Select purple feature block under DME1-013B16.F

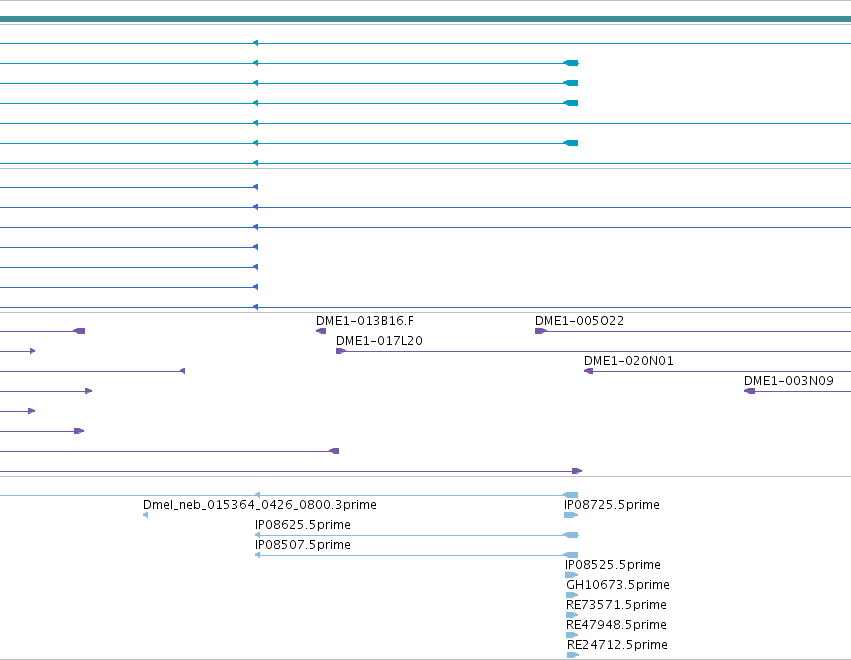321,331
